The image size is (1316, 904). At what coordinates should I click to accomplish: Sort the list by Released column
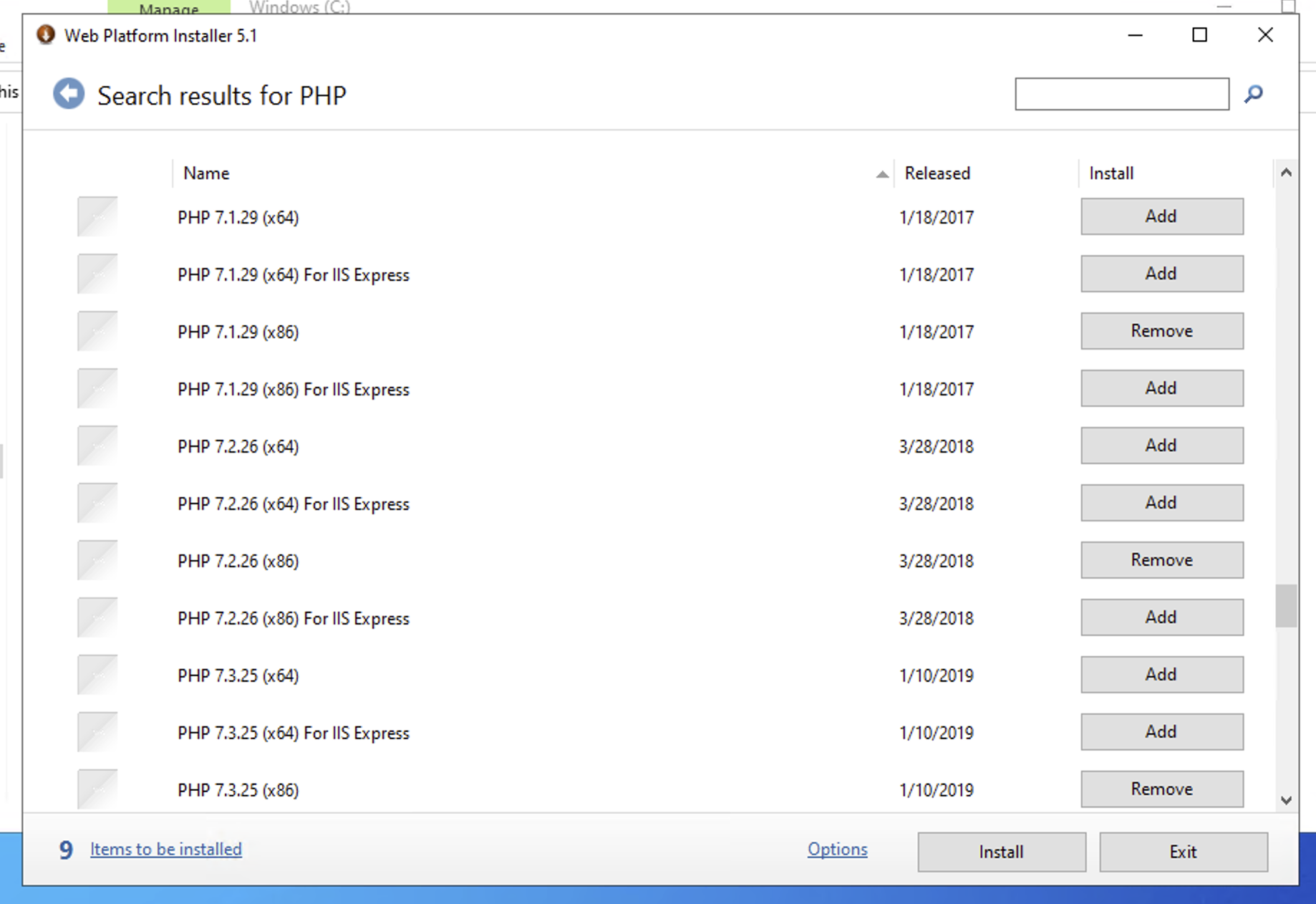pos(987,173)
